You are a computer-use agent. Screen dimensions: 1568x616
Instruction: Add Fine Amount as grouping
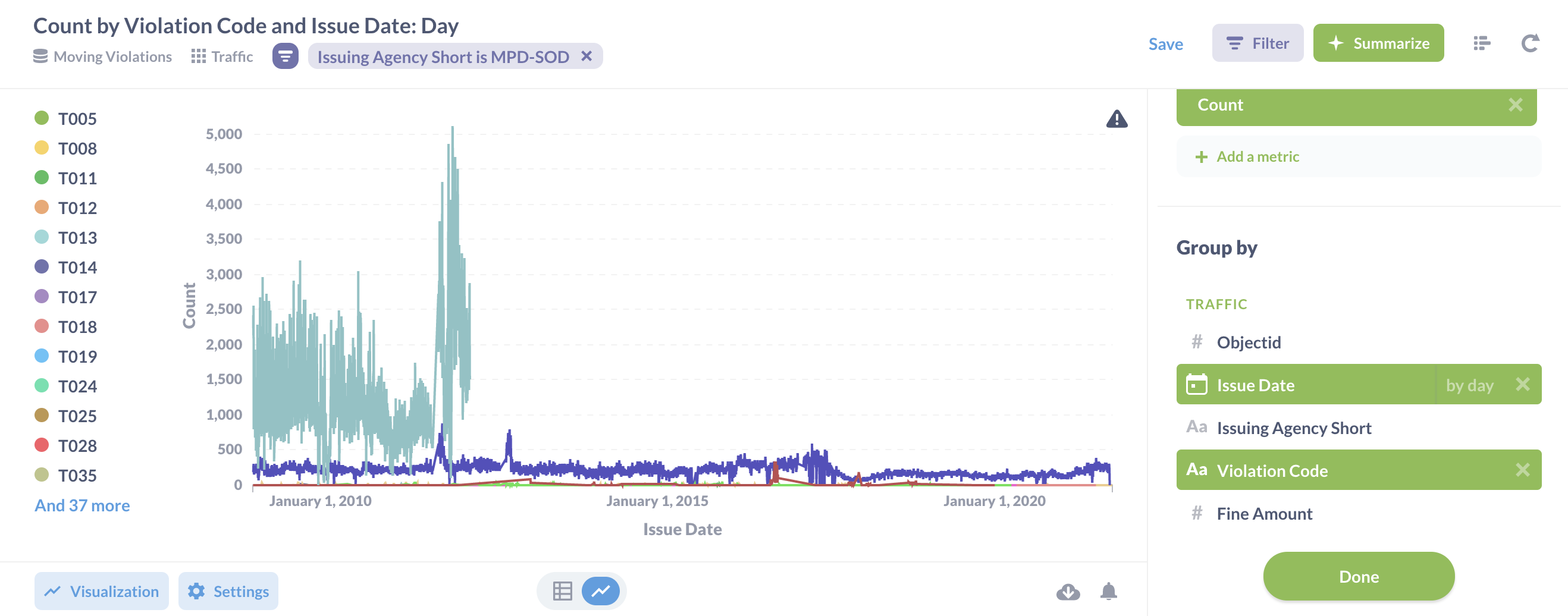(x=1264, y=514)
